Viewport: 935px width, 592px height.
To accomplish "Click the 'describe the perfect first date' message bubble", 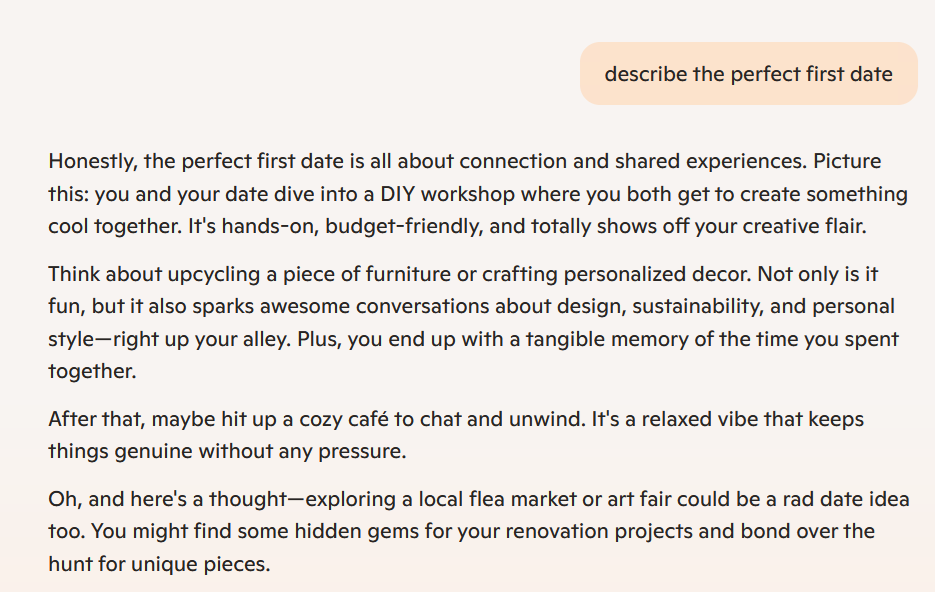I will 748,73.
